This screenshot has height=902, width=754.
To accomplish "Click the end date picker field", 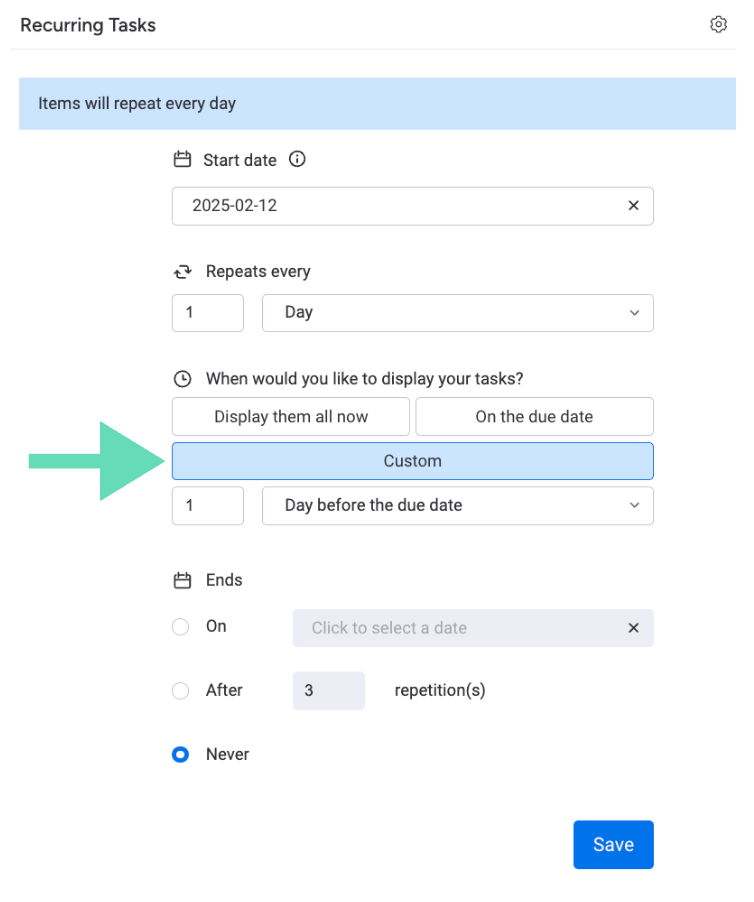I will pos(450,627).
